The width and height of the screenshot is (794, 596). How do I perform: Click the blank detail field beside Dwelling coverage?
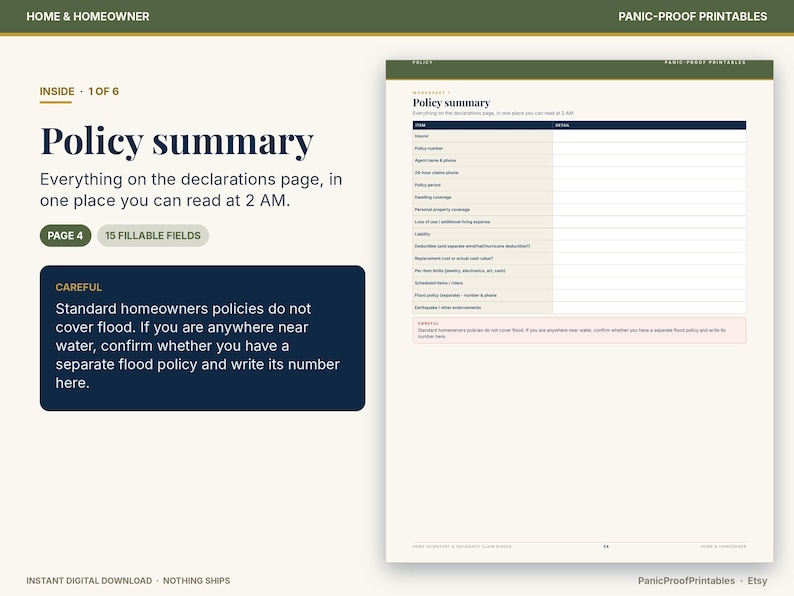[649, 197]
